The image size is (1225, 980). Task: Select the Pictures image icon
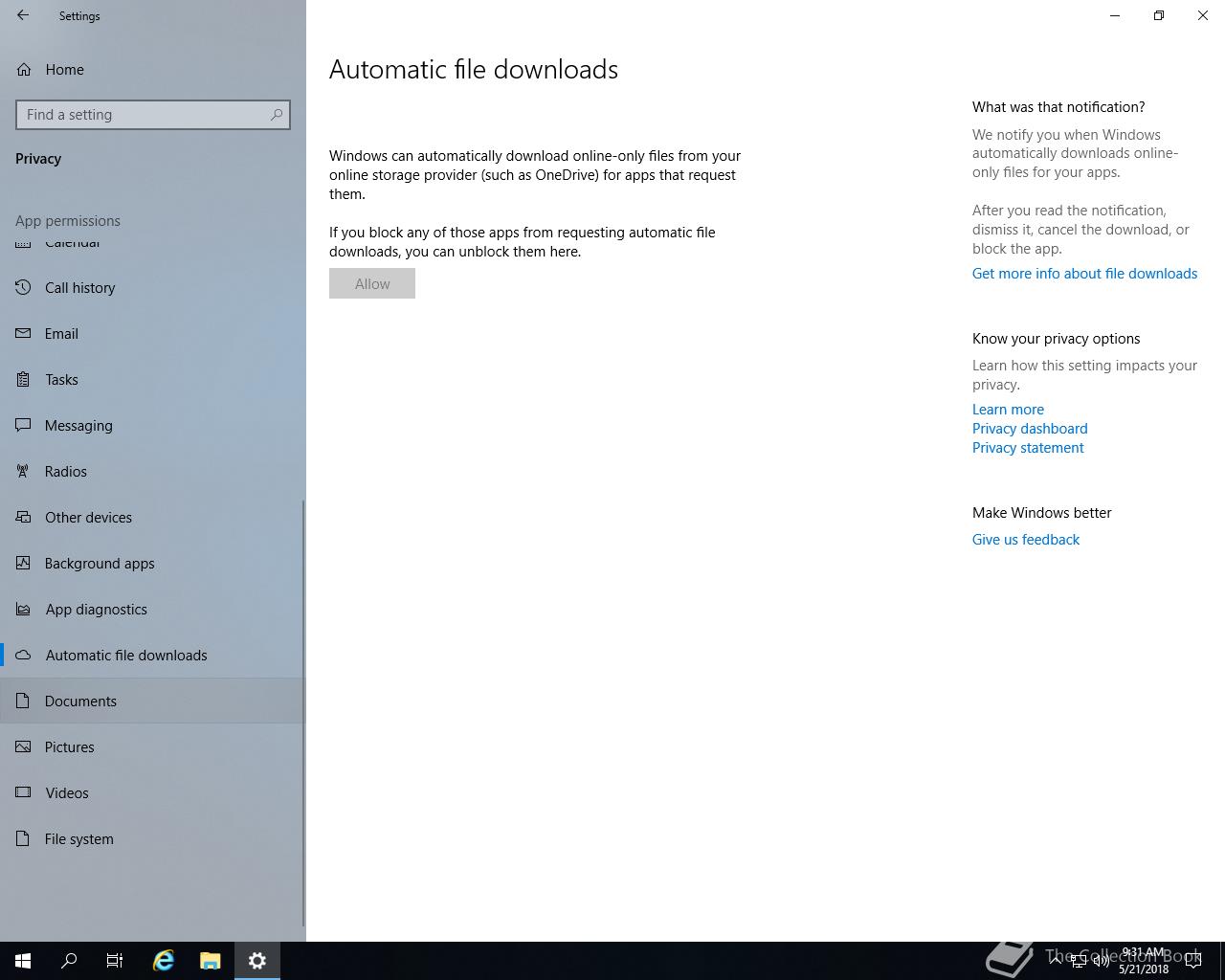click(x=24, y=746)
